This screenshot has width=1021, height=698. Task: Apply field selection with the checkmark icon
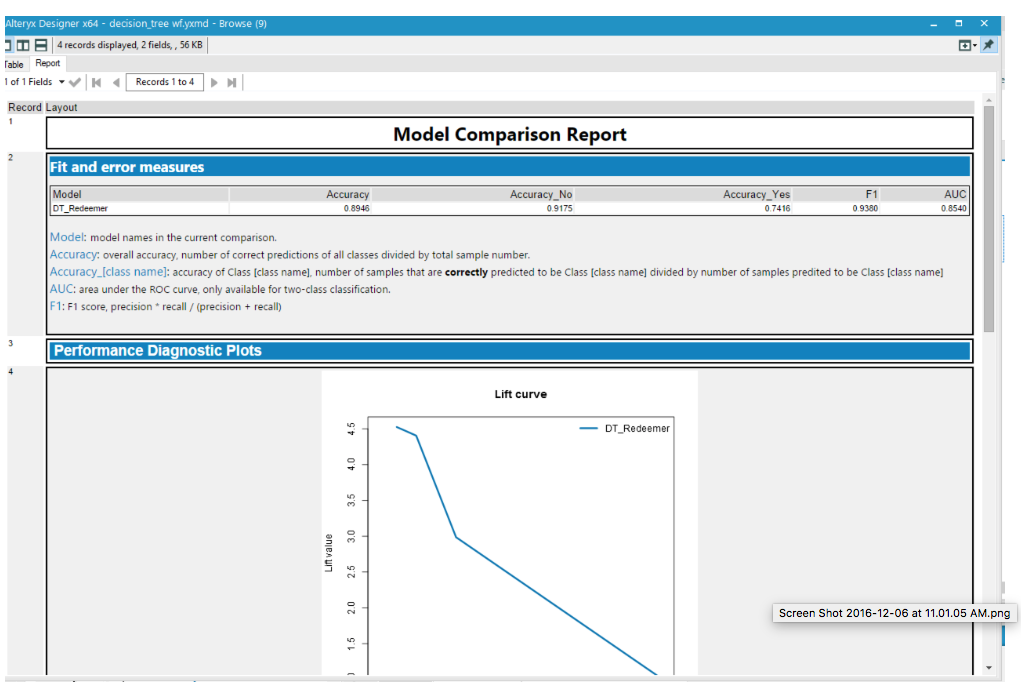[75, 82]
